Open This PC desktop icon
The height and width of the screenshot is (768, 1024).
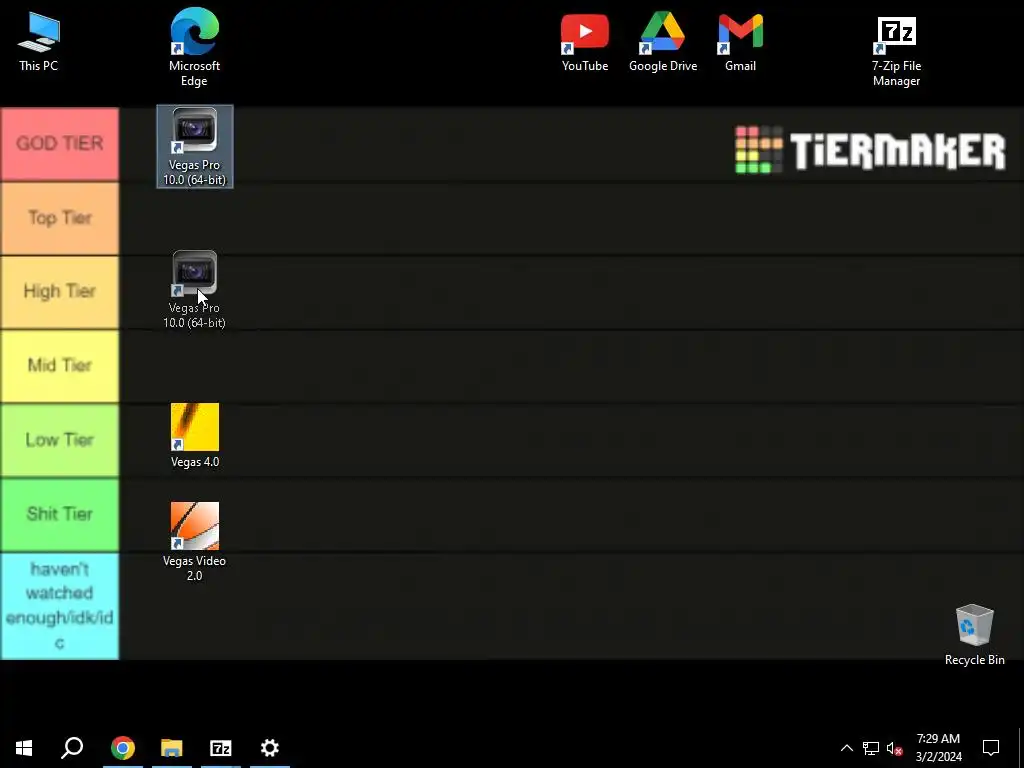(x=39, y=40)
